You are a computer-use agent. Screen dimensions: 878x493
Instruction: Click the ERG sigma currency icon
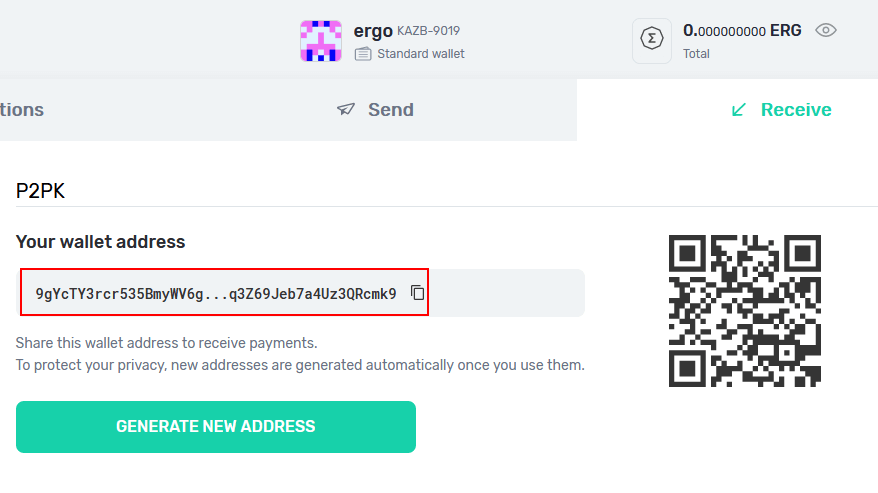coord(652,41)
